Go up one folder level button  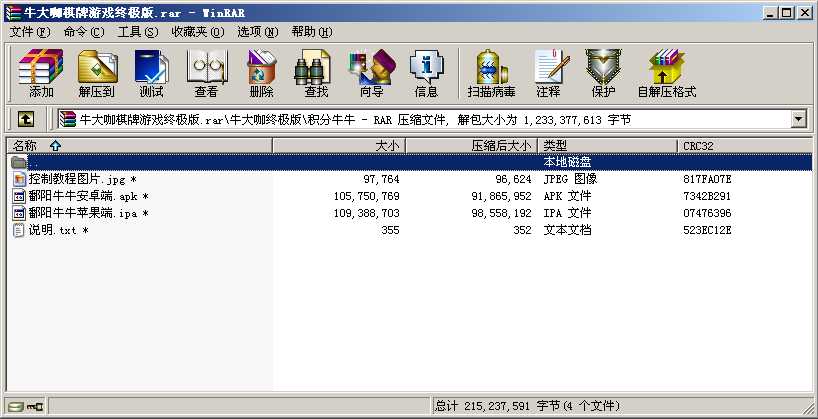pos(26,119)
